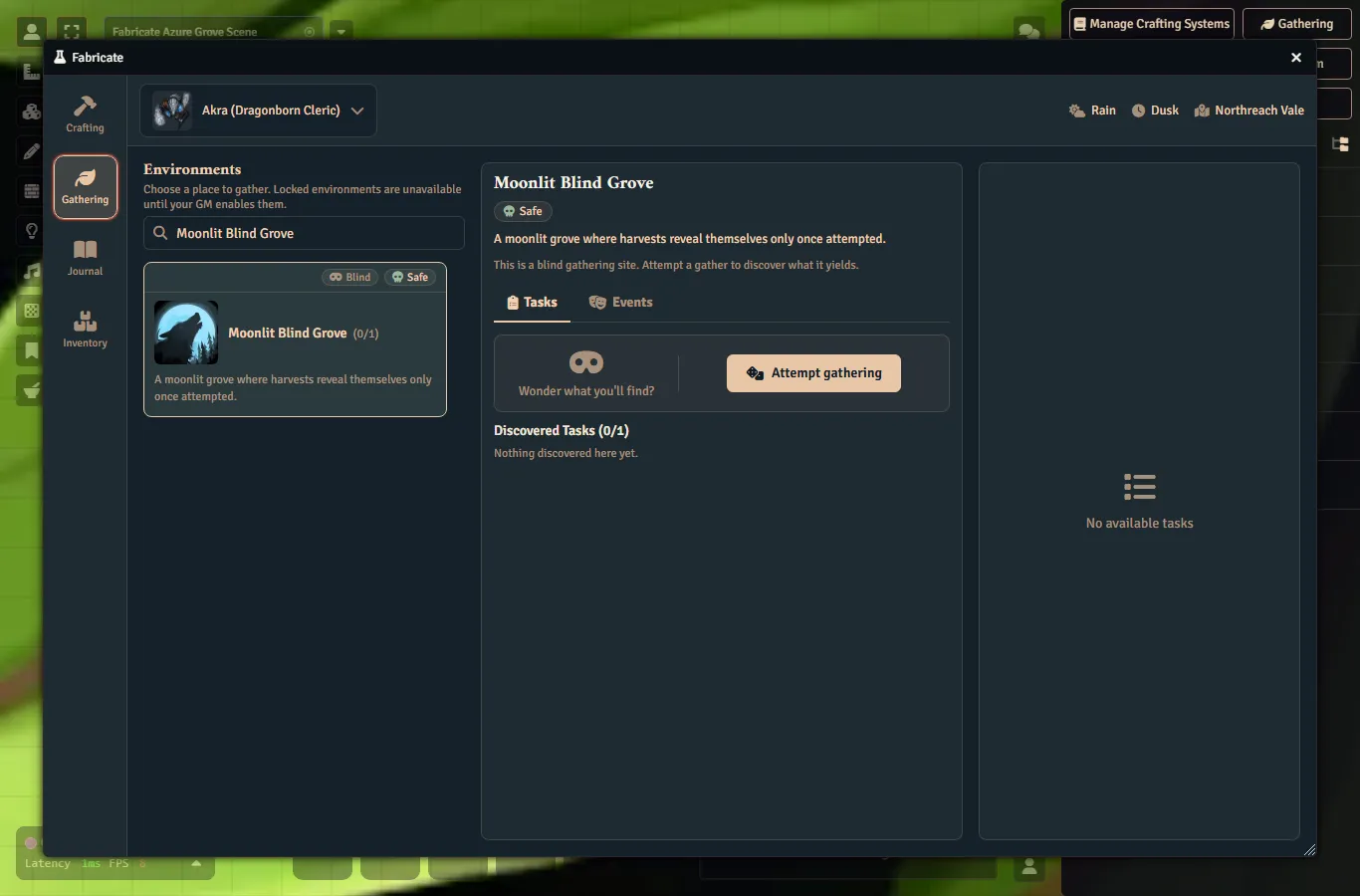Open the tile controls cubes icon
1360x896 pixels.
[x=32, y=112]
